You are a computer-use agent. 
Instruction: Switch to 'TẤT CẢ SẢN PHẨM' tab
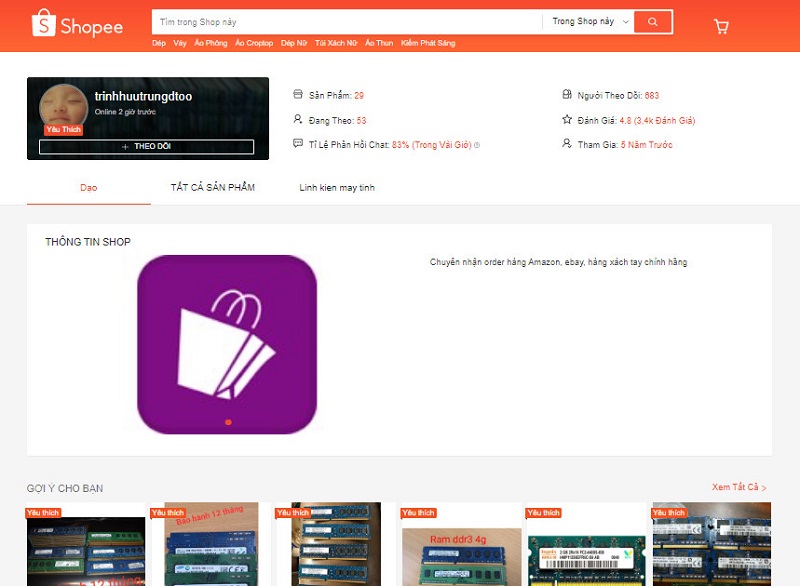(x=212, y=188)
